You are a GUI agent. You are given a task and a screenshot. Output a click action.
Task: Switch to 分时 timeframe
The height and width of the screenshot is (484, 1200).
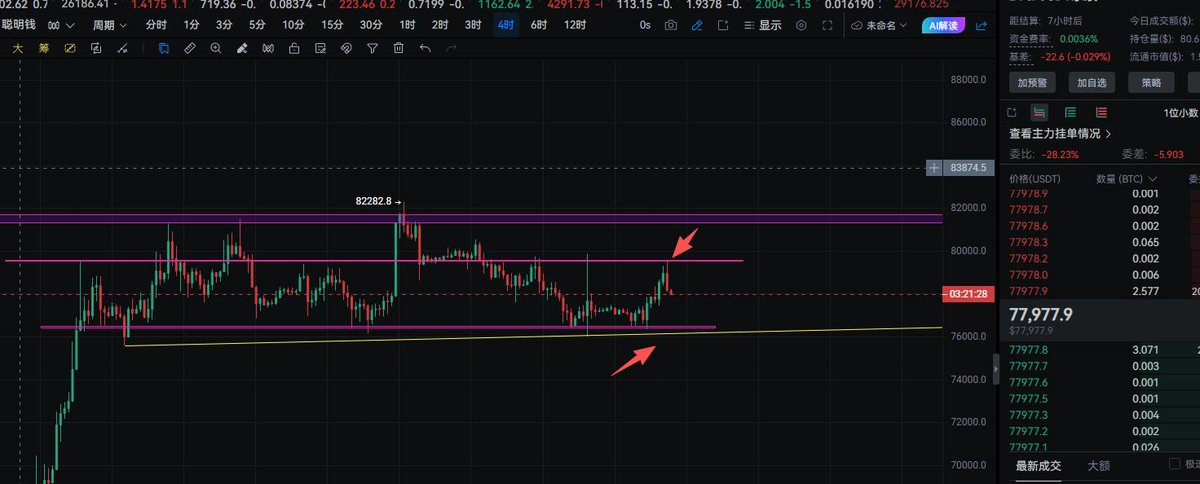(x=156, y=25)
